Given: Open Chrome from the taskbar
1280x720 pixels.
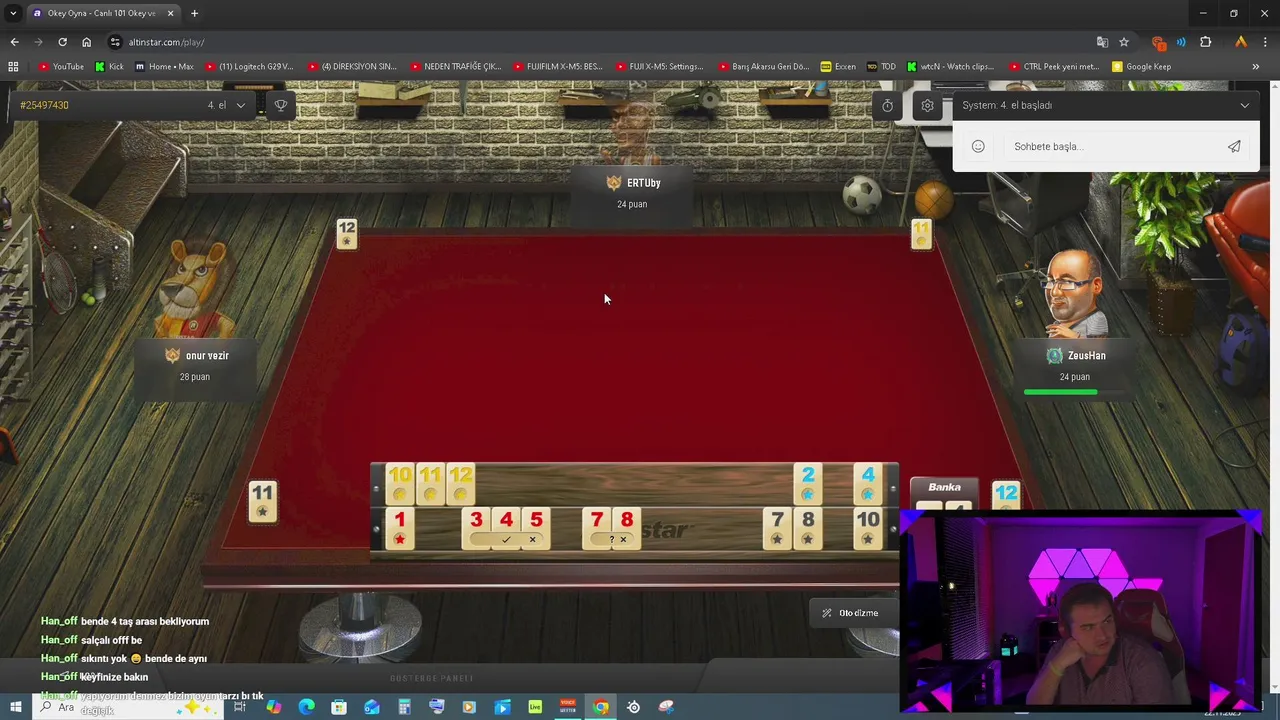Looking at the screenshot, I should [x=600, y=707].
